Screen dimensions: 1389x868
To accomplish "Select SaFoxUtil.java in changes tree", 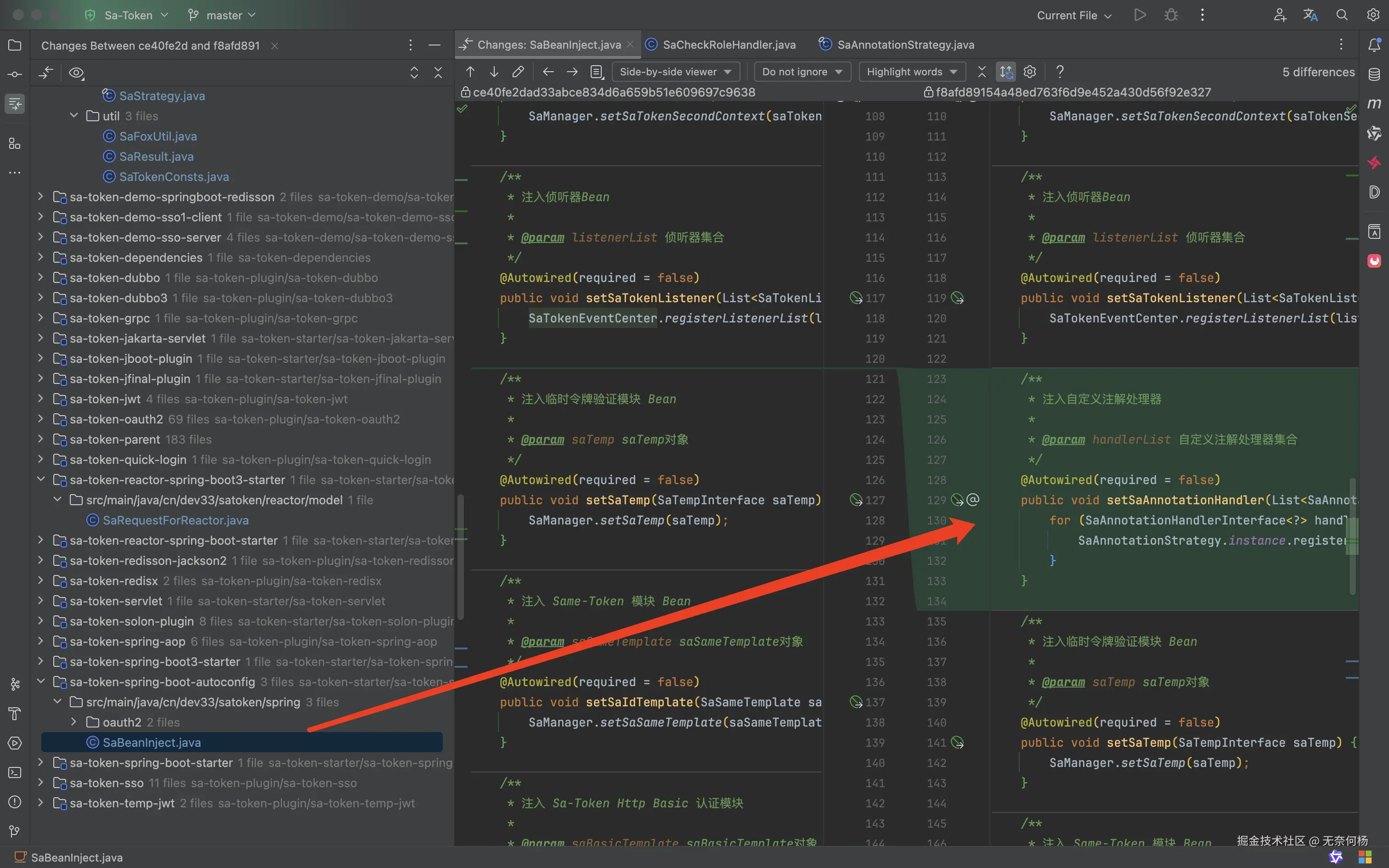I will coord(158,136).
